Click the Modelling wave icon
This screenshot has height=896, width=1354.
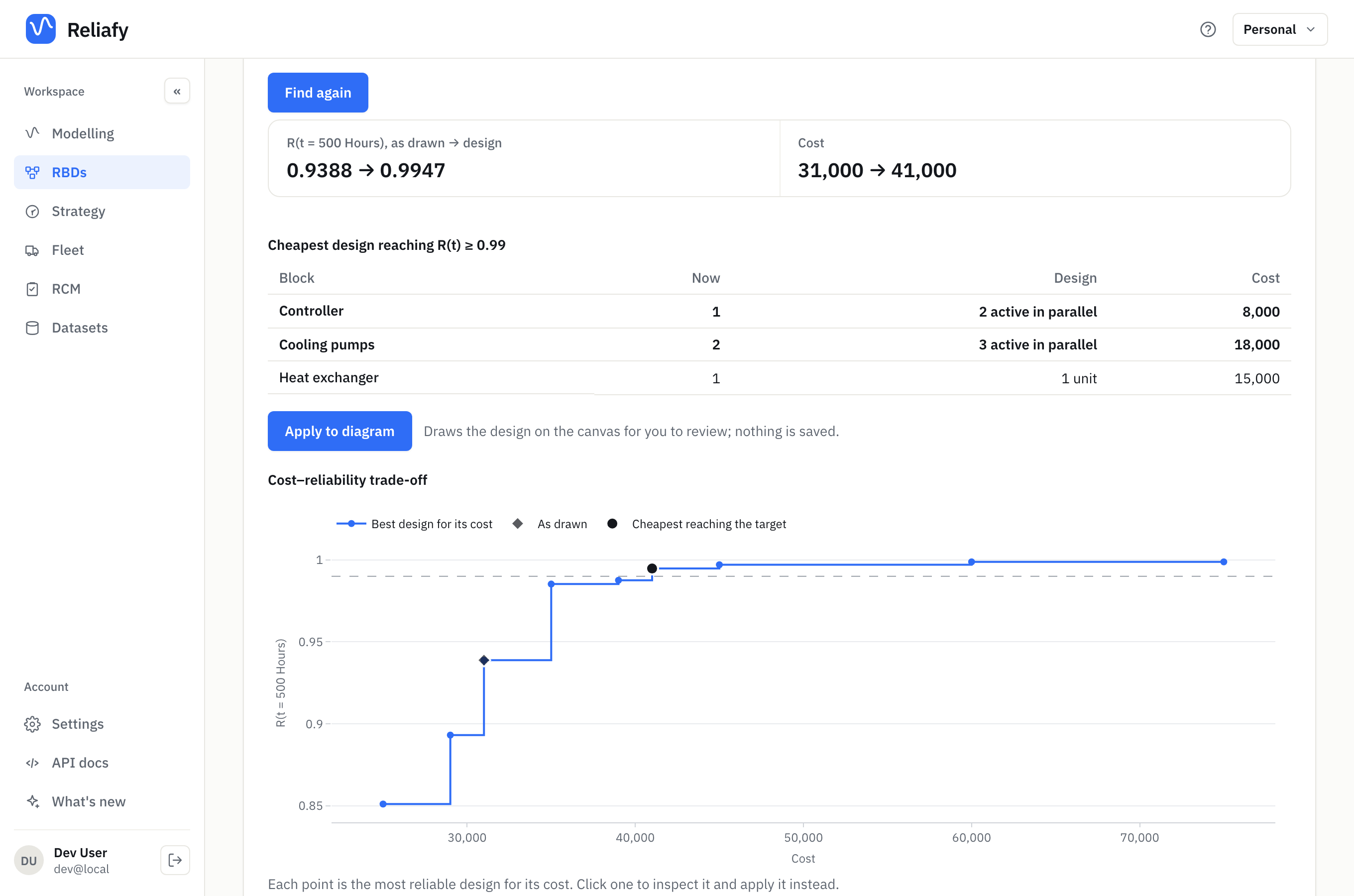[x=32, y=133]
